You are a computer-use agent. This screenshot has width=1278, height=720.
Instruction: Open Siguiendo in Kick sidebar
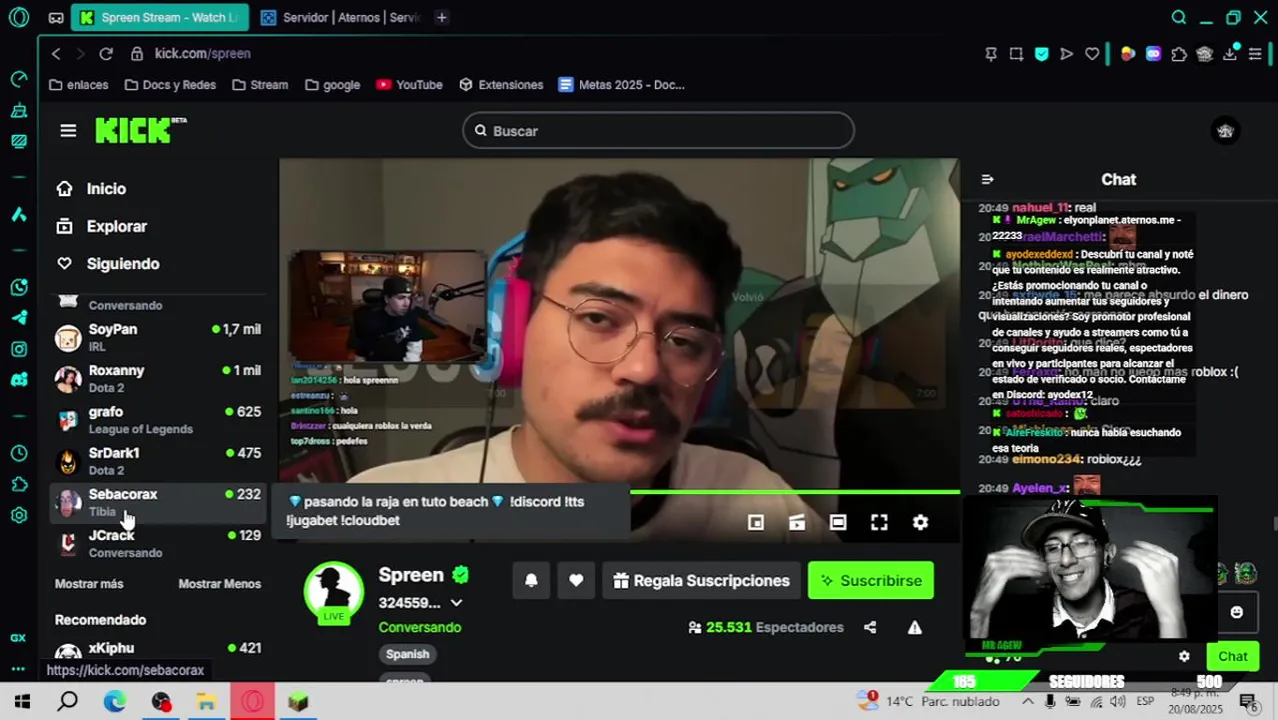[122, 264]
